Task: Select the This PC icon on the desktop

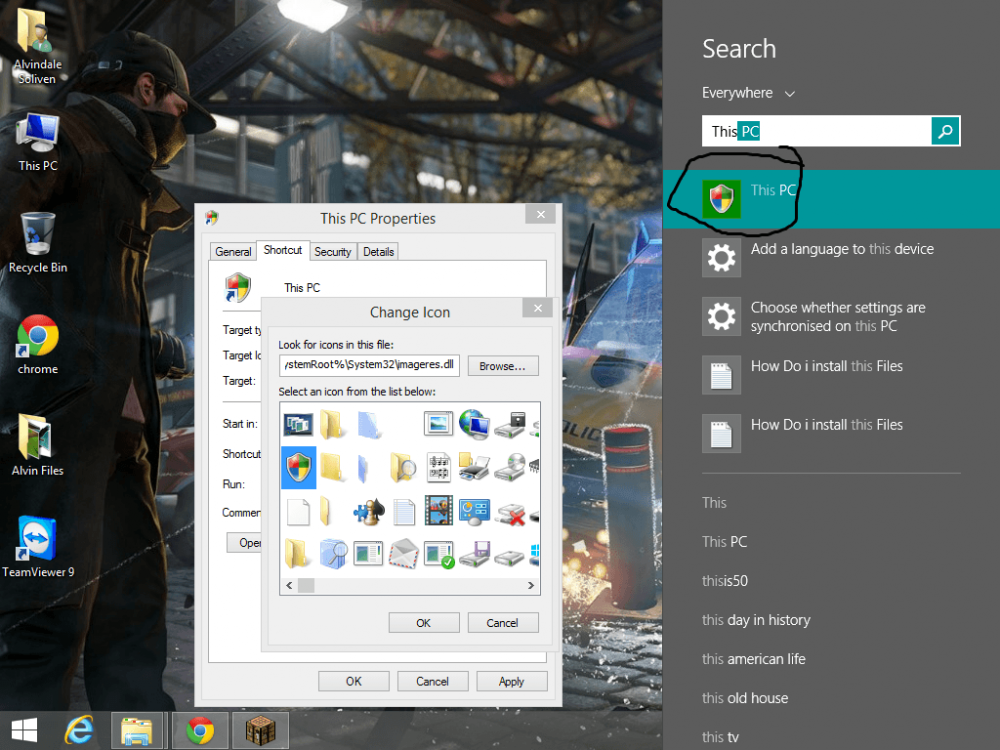Action: (38, 142)
